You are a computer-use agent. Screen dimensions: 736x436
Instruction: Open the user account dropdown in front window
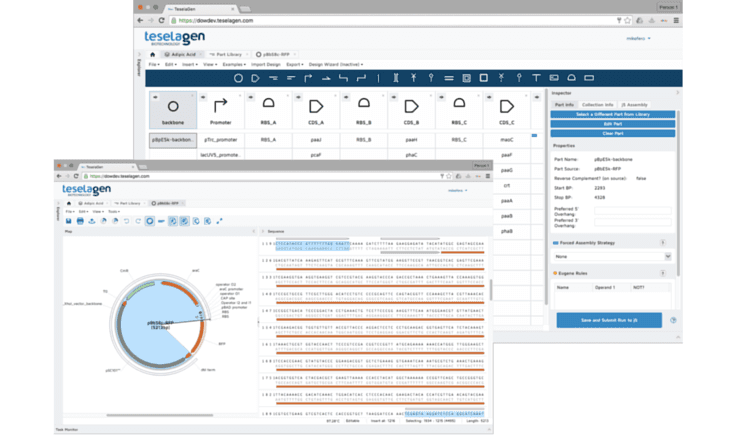coord(458,191)
